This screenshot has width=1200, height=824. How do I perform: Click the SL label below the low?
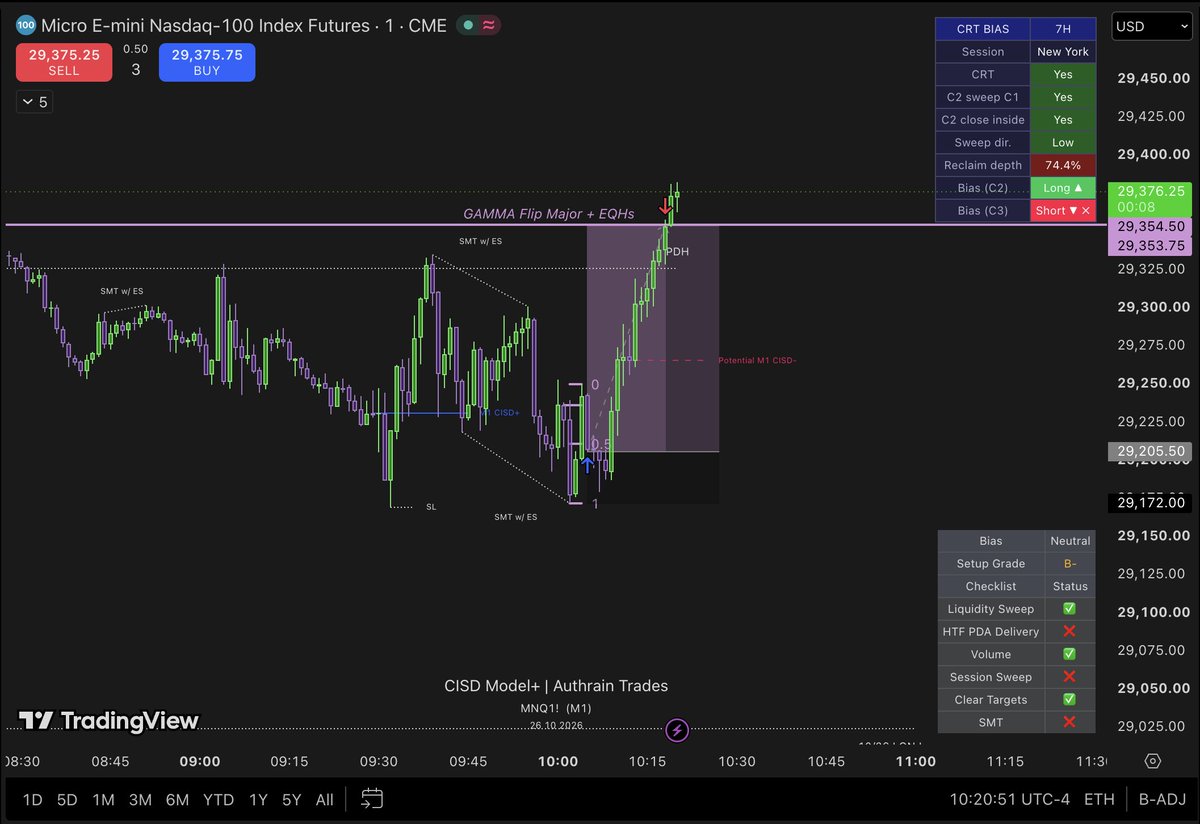(431, 507)
